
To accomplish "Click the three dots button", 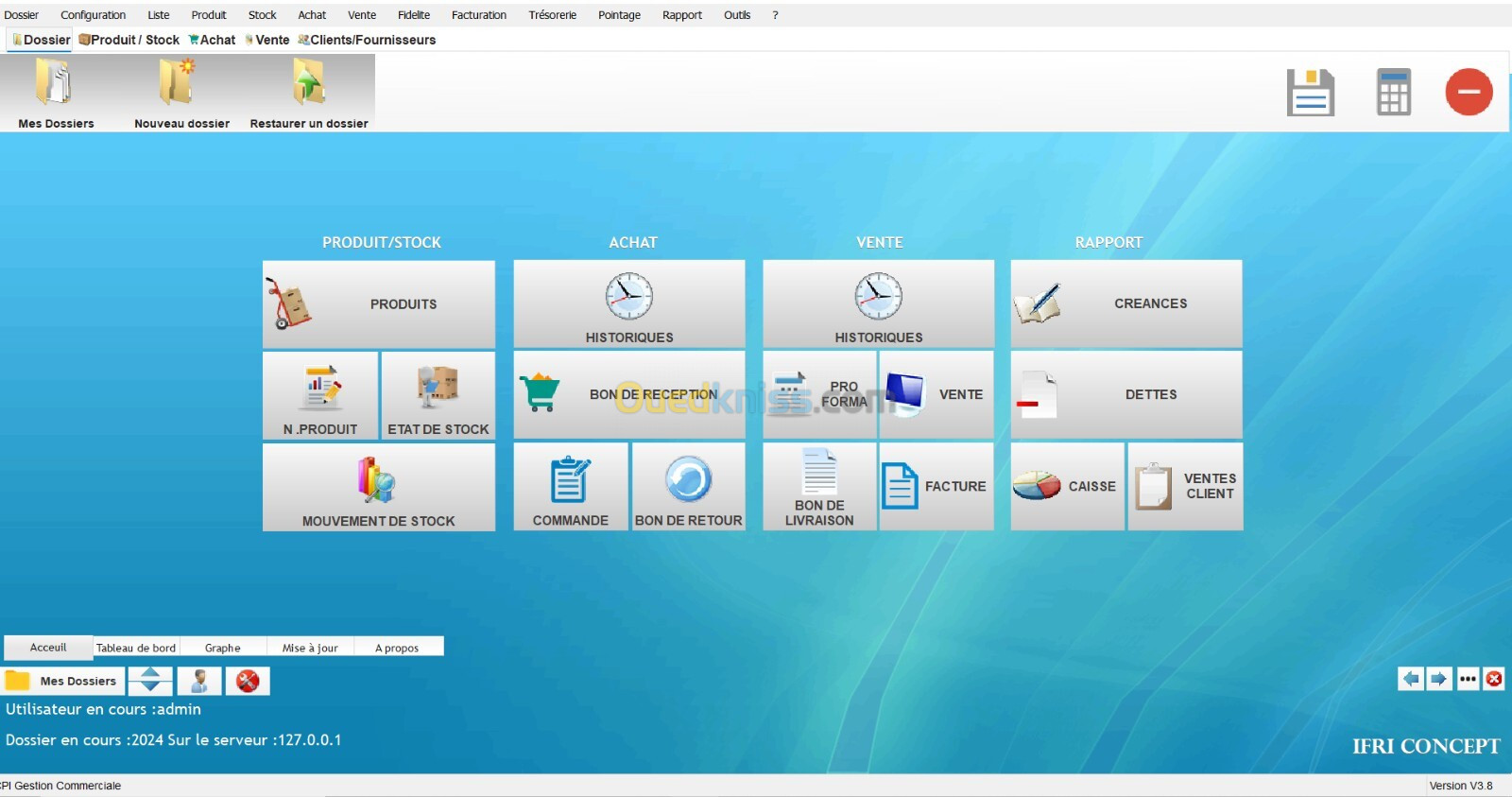I will [x=1468, y=679].
